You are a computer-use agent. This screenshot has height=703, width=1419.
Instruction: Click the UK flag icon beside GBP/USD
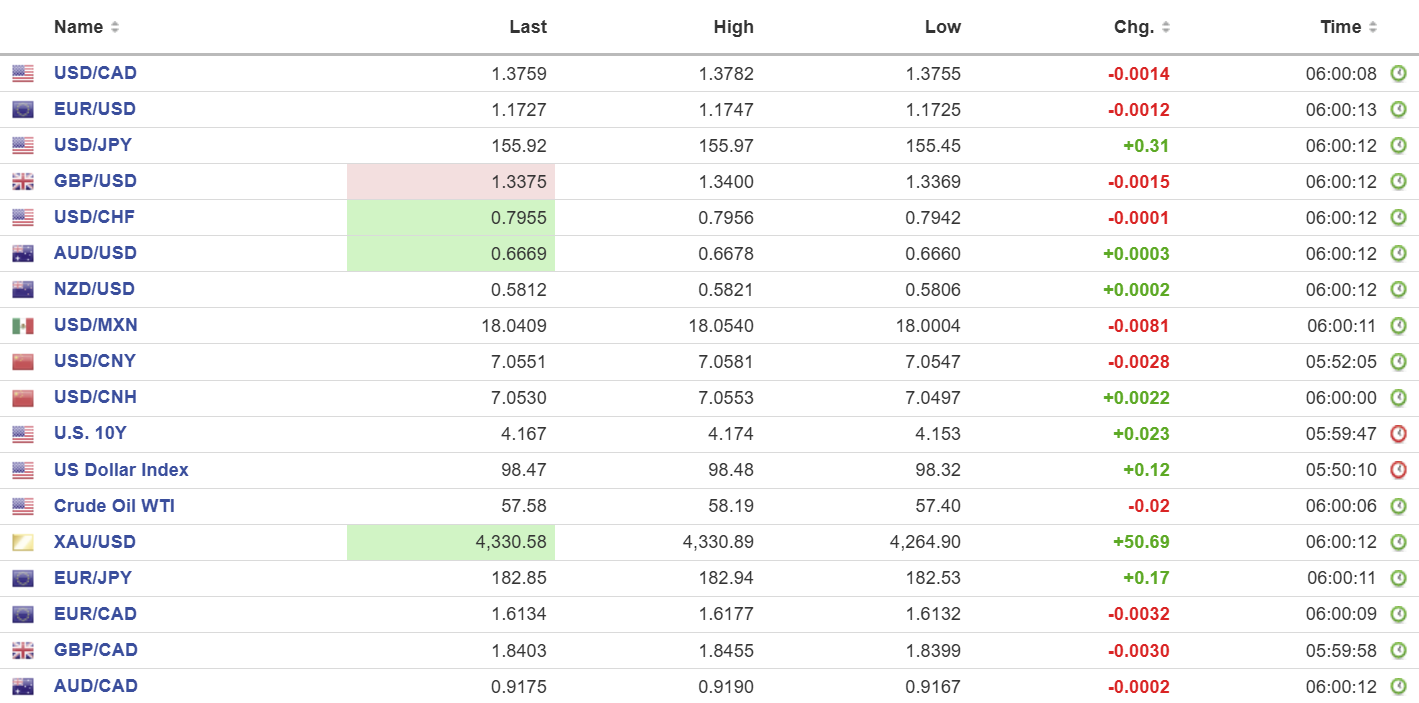point(23,182)
